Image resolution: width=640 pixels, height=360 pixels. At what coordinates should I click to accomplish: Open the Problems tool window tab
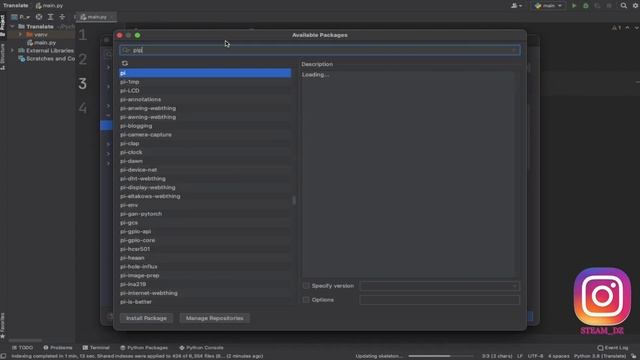click(x=58, y=348)
